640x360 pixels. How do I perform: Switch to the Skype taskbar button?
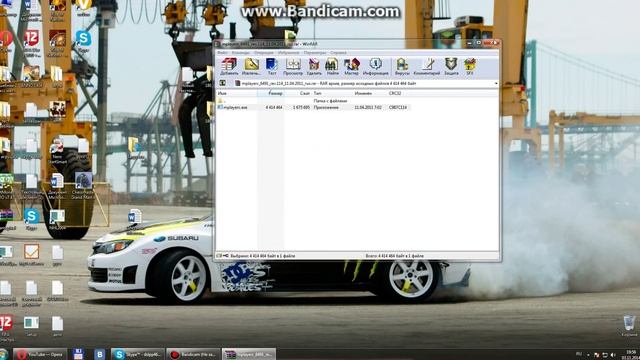(138, 354)
